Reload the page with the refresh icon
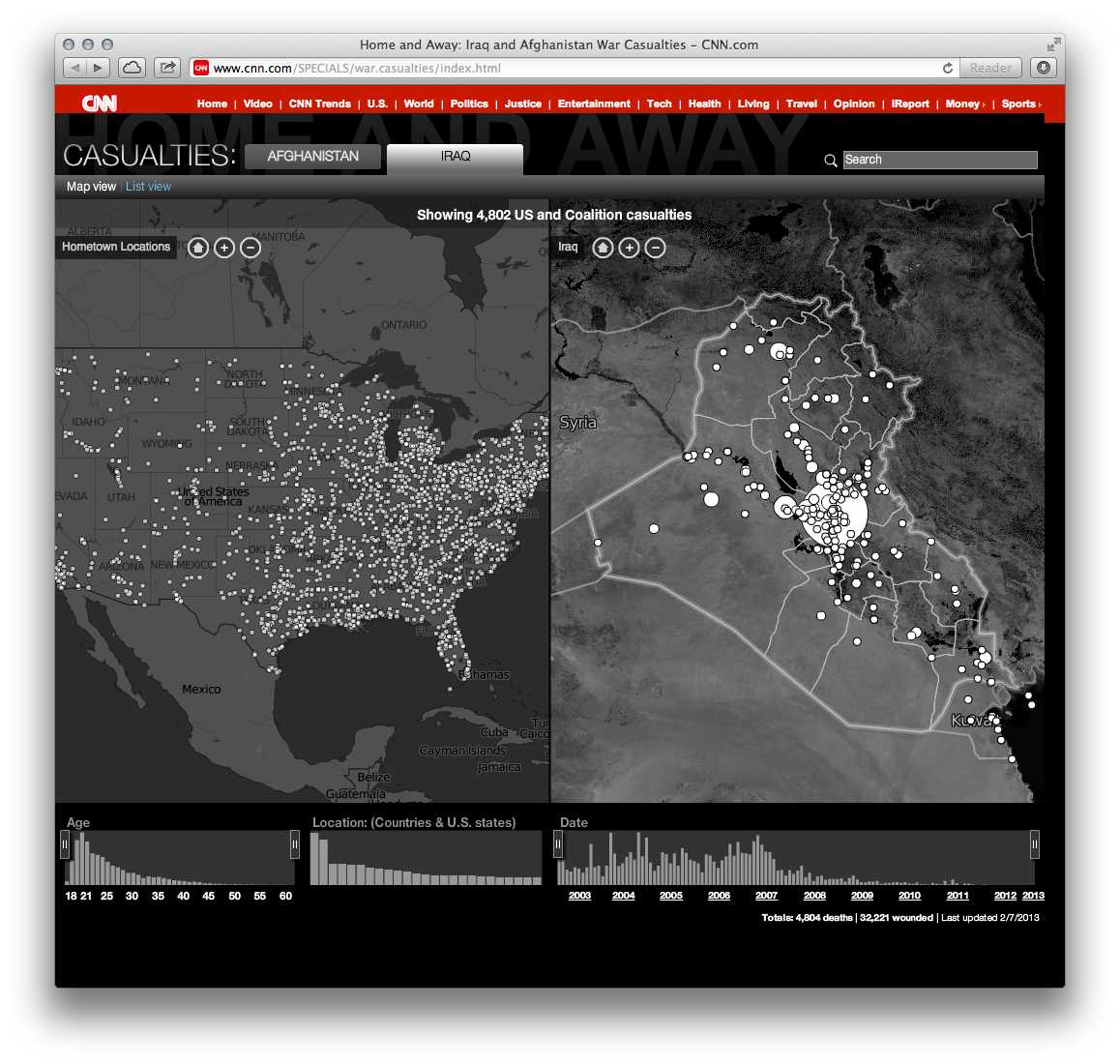 948,68
